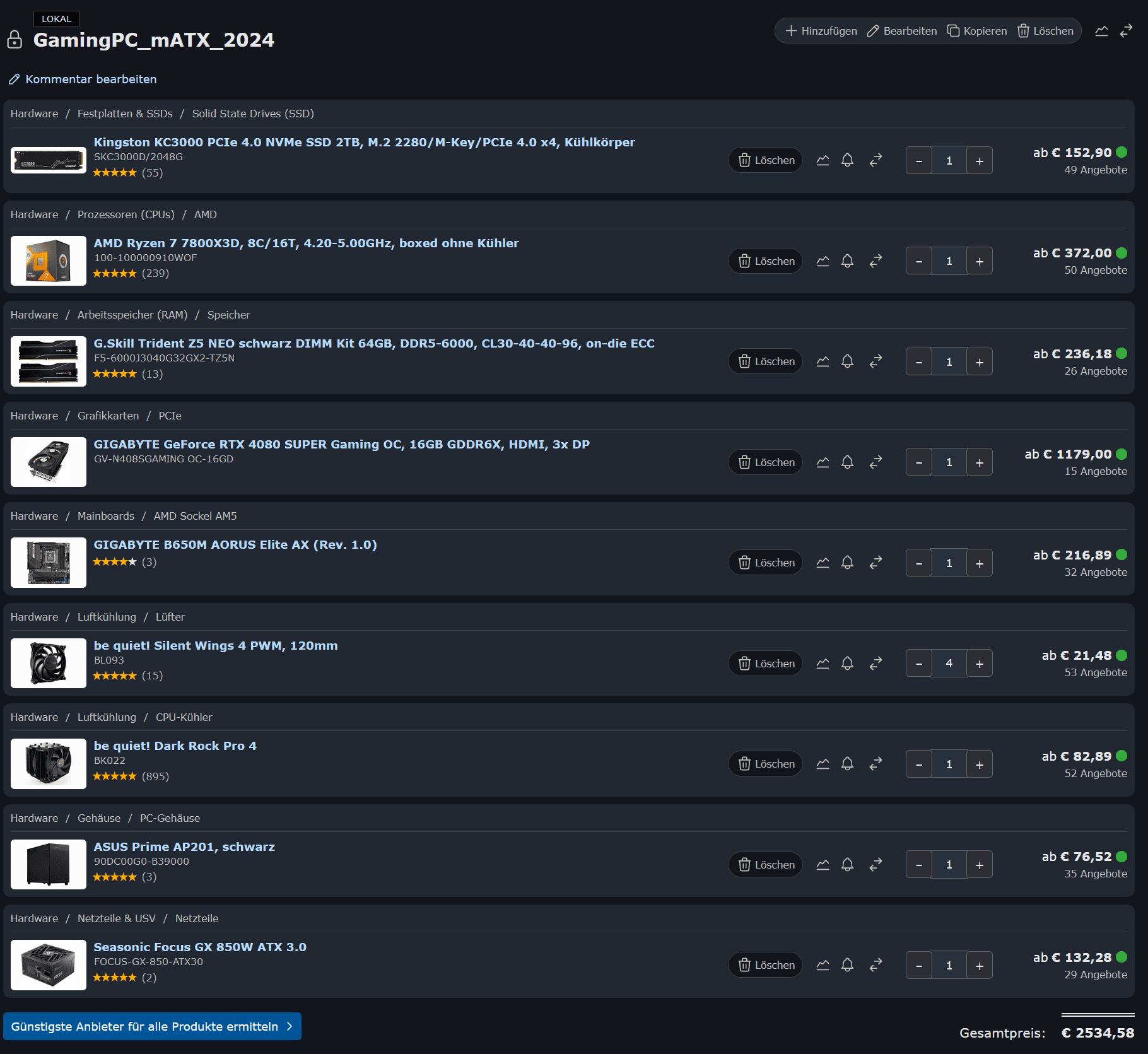Image resolution: width=1148 pixels, height=1054 pixels.
Task: Click the RTX 4080 SUPER product thumbnail
Action: [x=49, y=462]
